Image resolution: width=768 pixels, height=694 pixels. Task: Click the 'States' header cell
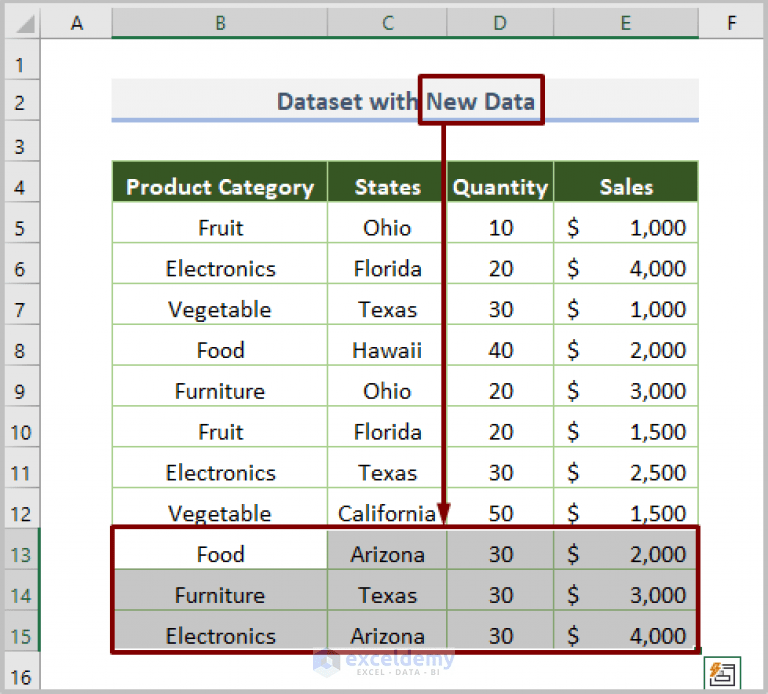click(x=387, y=182)
